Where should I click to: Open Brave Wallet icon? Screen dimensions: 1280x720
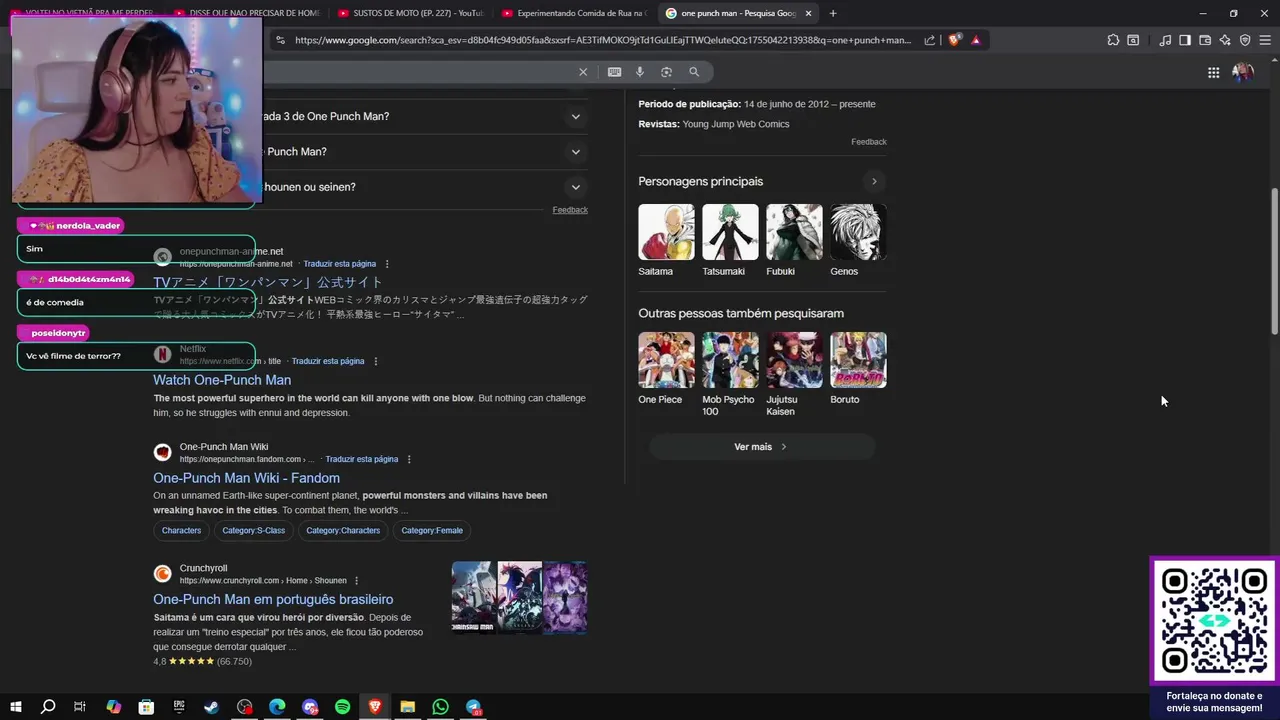point(1205,40)
